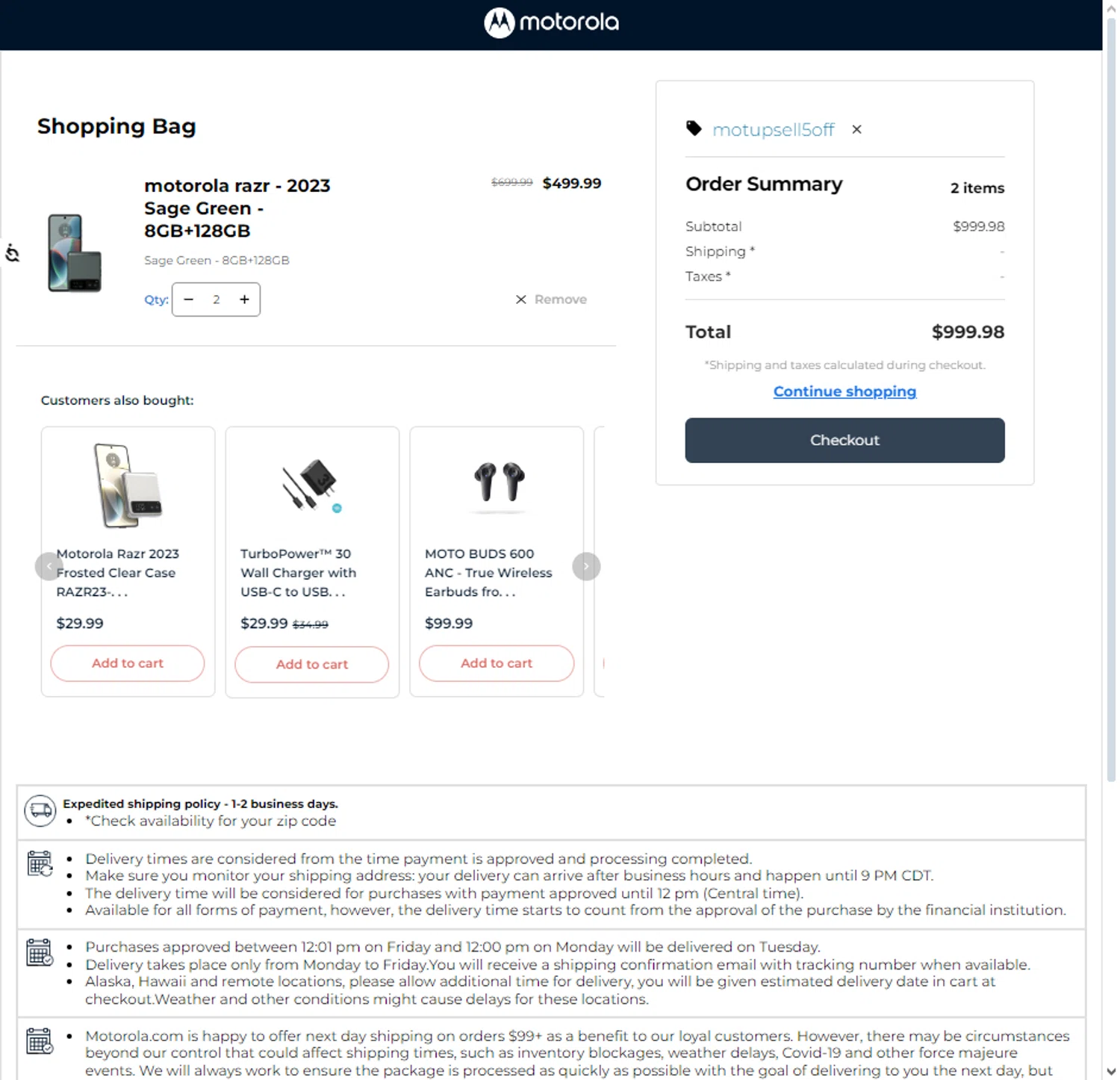Click calendar icon beside next day shipping note
The image size is (1120, 1080).
coord(40,1040)
